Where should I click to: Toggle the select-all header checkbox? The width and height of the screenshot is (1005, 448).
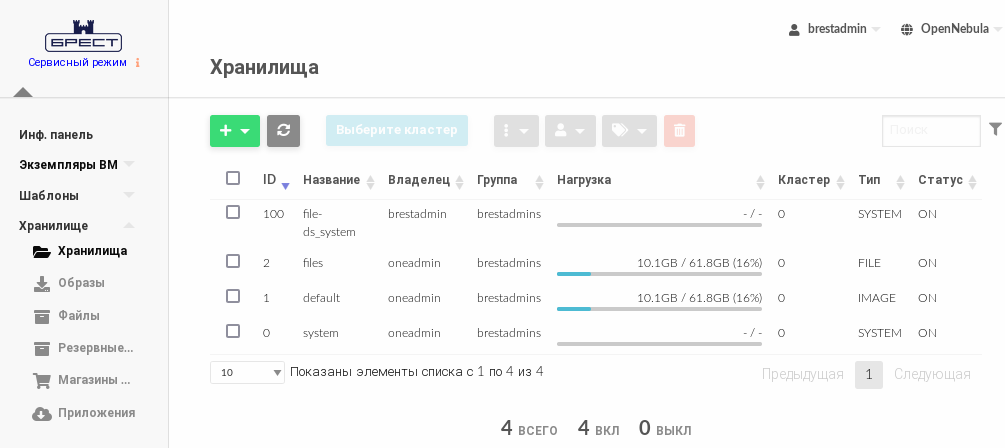pyautogui.click(x=233, y=178)
